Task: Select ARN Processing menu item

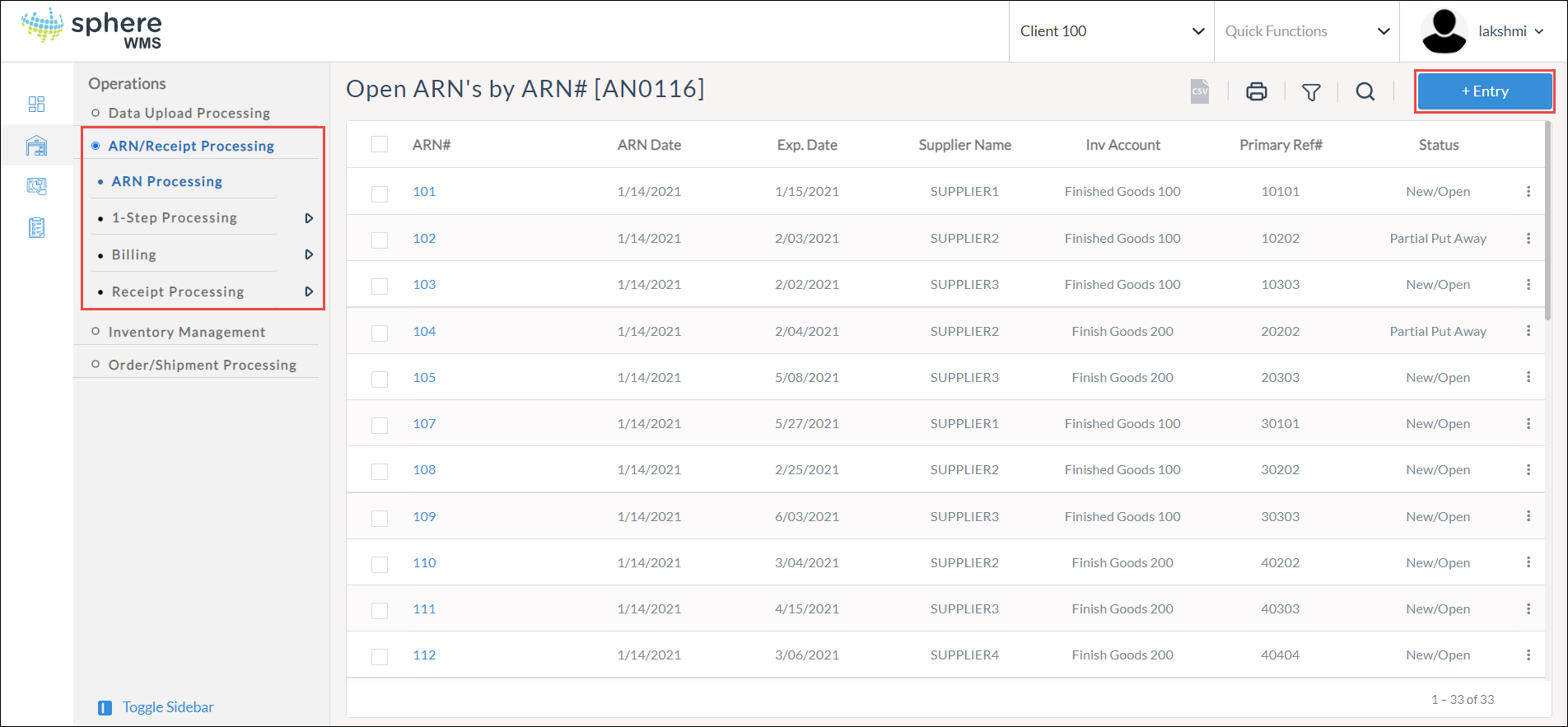Action: pyautogui.click(x=167, y=181)
